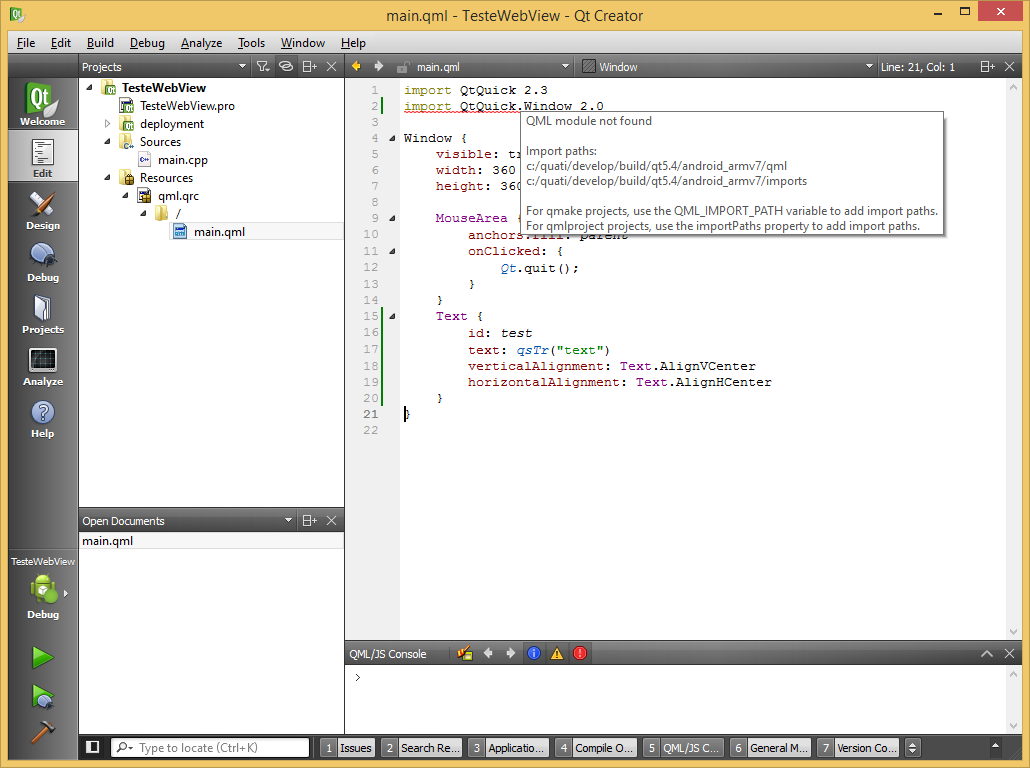
Task: Open the Issues output pane
Action: [x=347, y=748]
